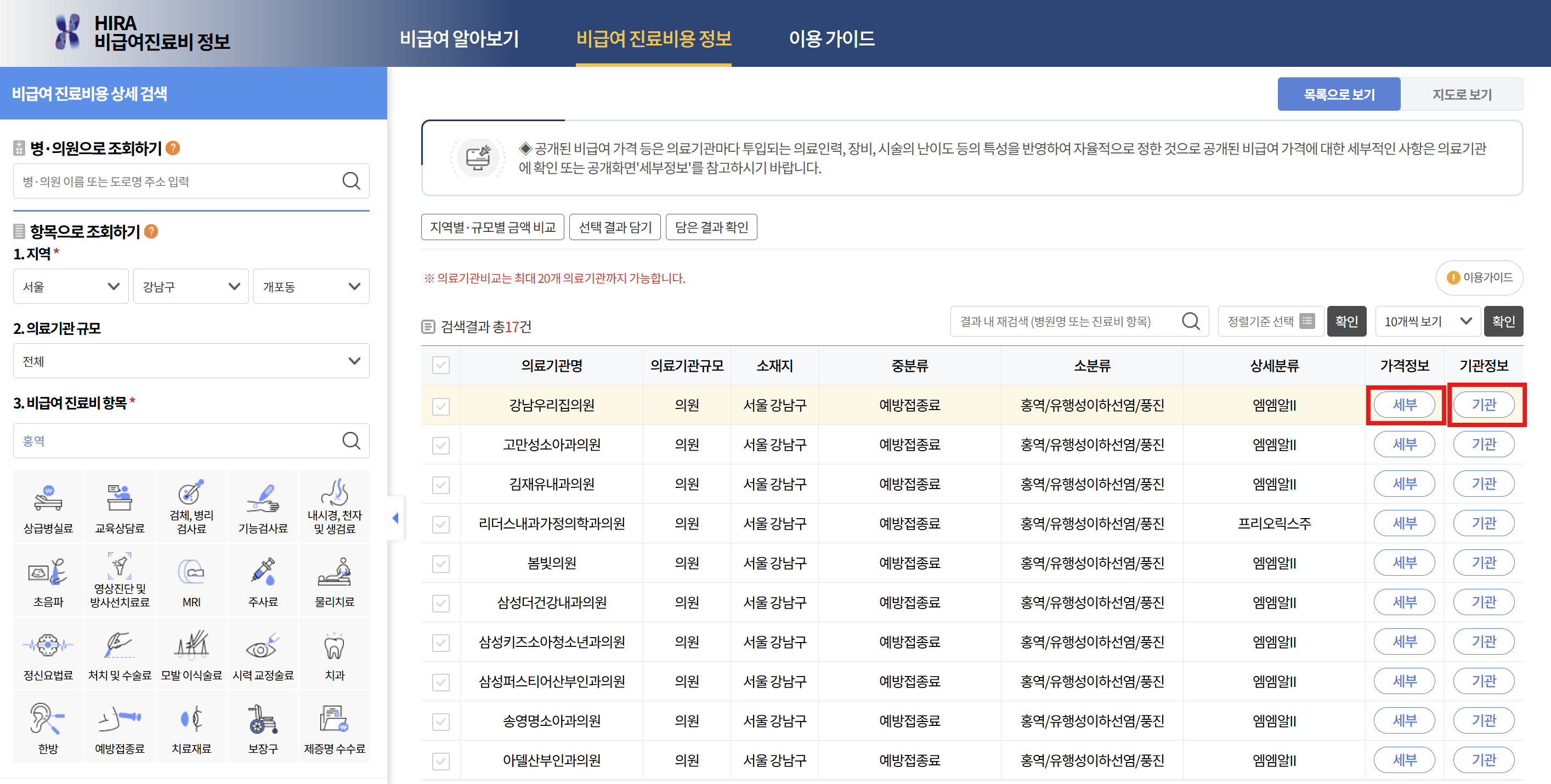Select the MRI category icon
This screenshot has width=1551, height=784.
pyautogui.click(x=191, y=579)
